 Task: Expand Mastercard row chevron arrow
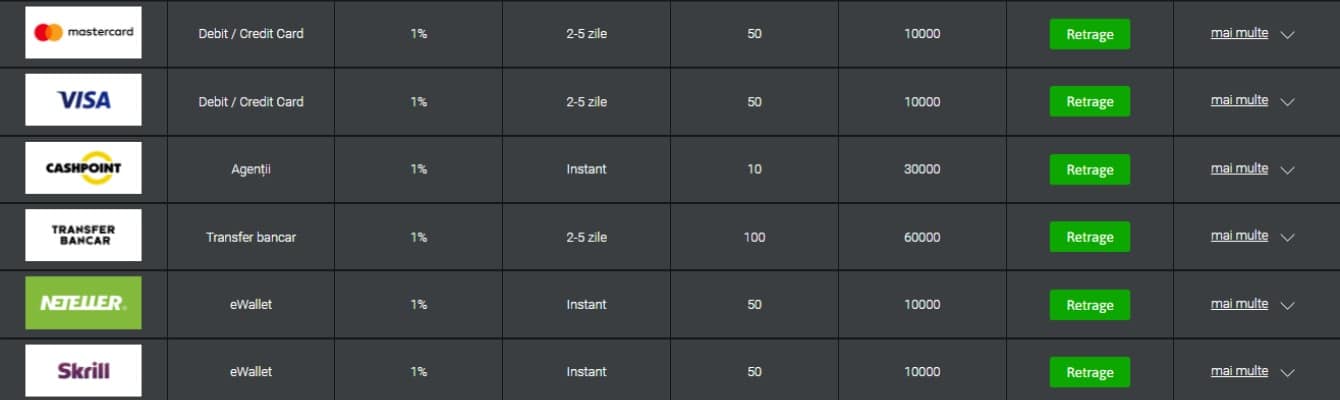(1287, 34)
